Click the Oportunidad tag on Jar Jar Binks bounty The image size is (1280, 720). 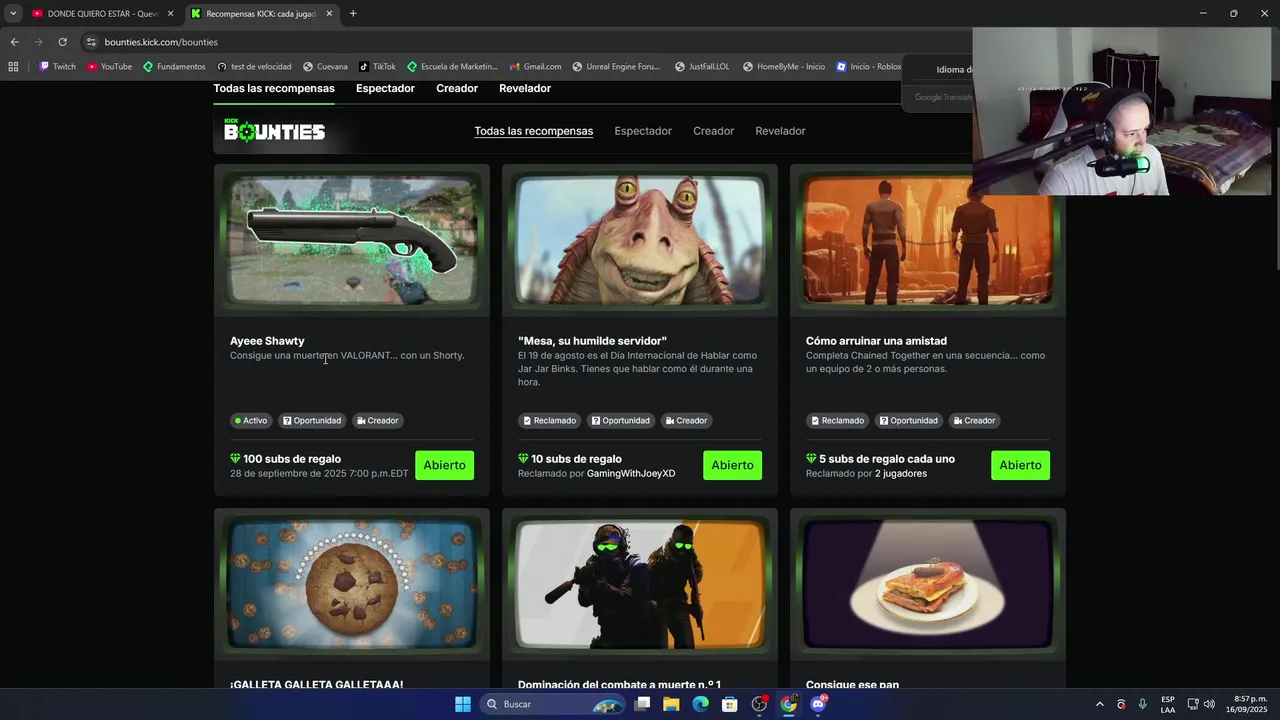pyautogui.click(x=621, y=420)
